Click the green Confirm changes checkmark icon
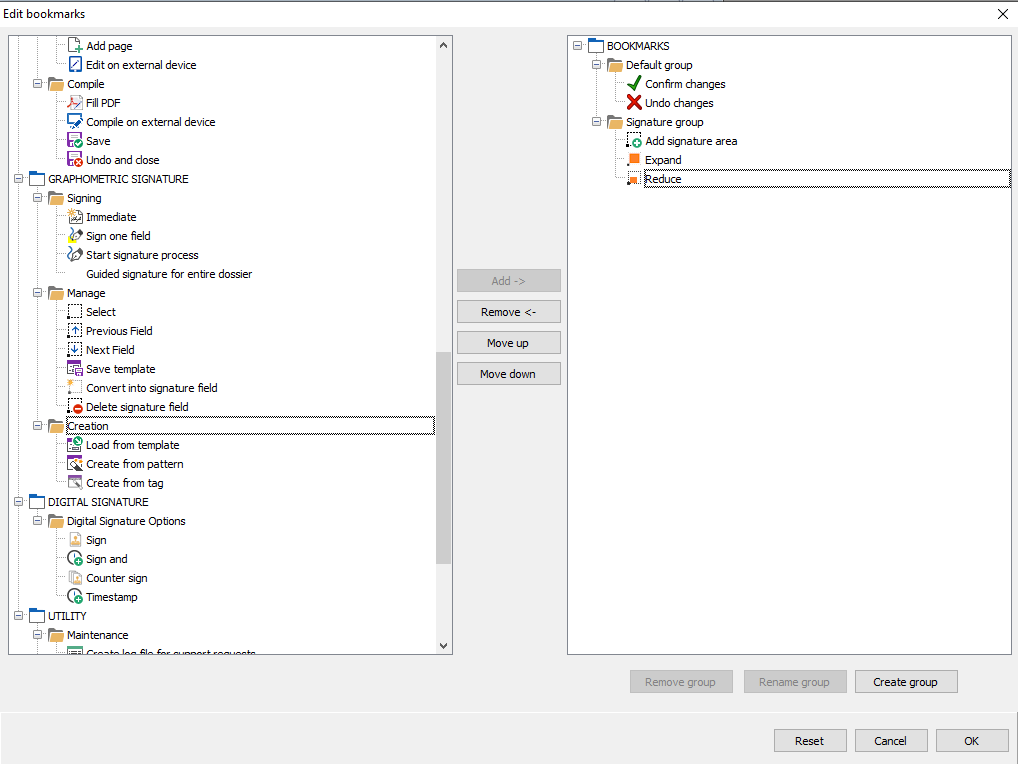Image resolution: width=1018 pixels, height=764 pixels. click(634, 84)
